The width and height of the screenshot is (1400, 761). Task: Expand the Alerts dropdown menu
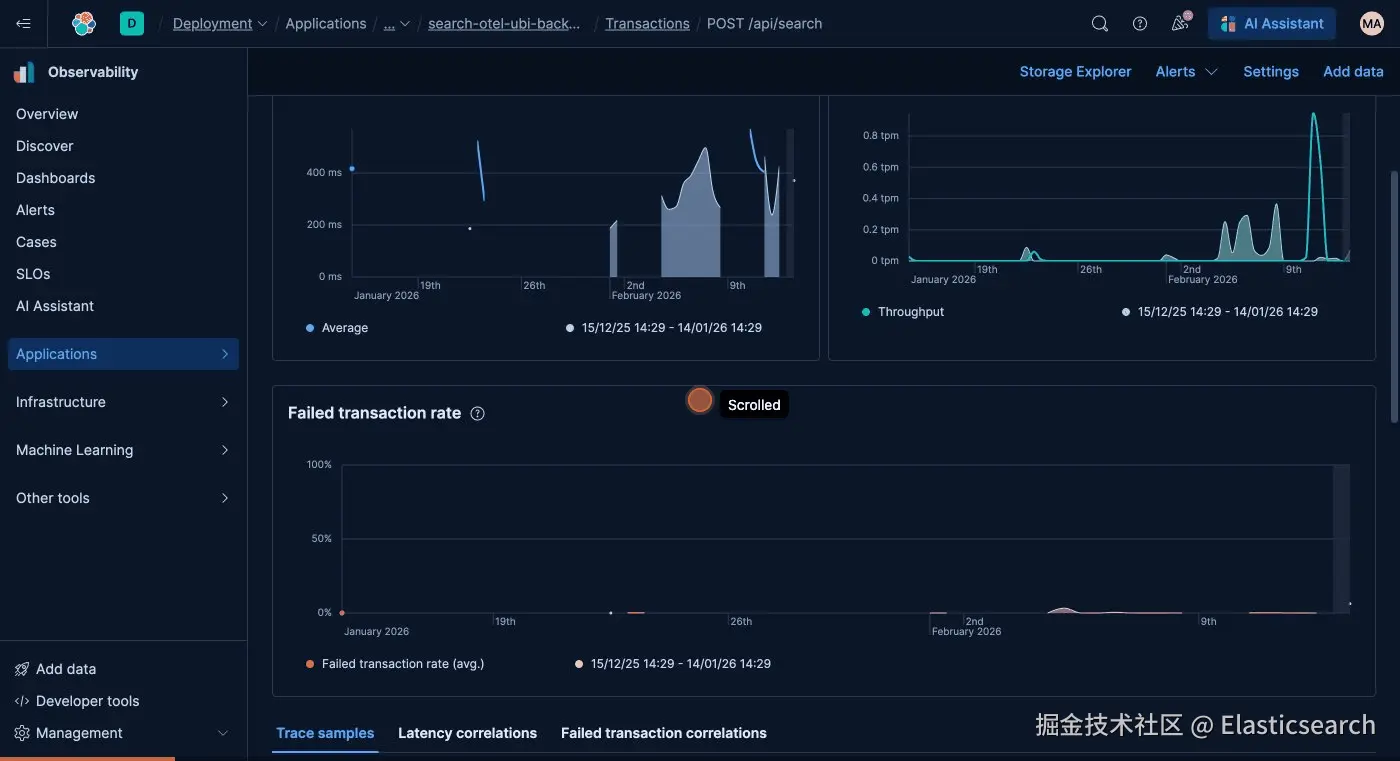[1186, 72]
